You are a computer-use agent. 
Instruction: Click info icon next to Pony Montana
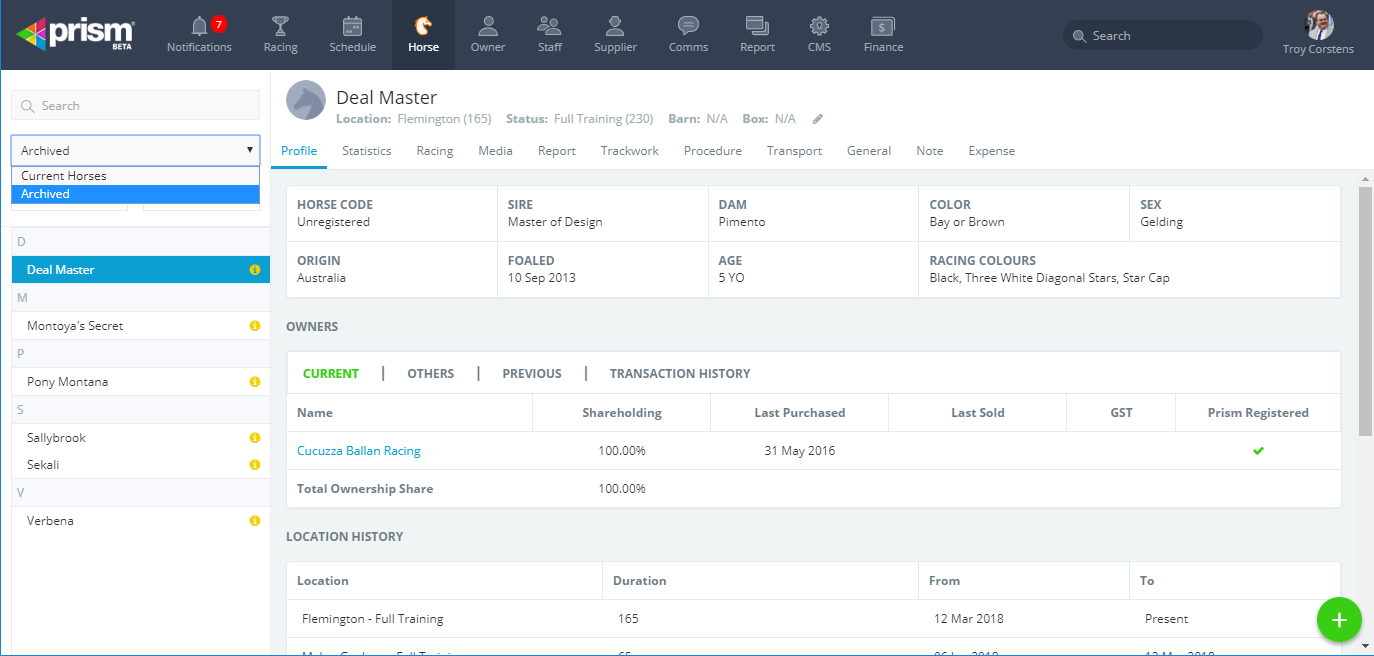tap(254, 382)
